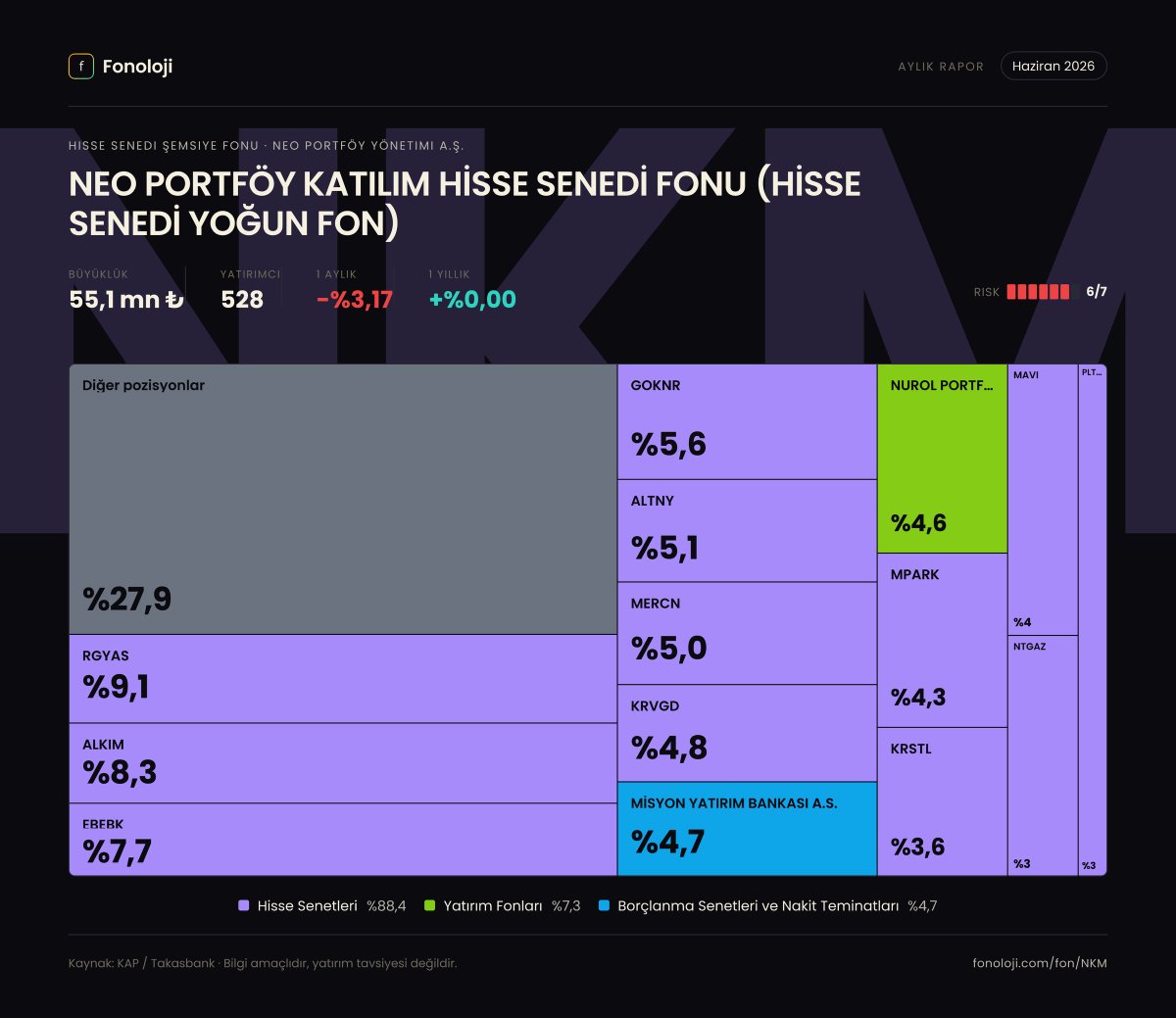Click the 55,1 mn ₺ fund size
The image size is (1176, 1018).
(126, 300)
